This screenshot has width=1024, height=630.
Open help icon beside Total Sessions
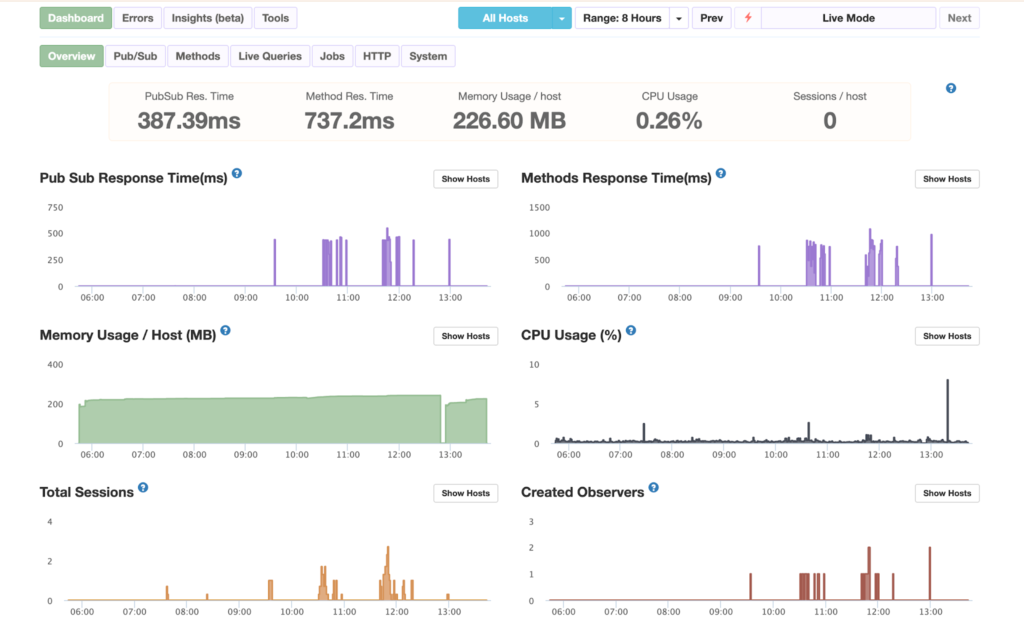click(143, 488)
